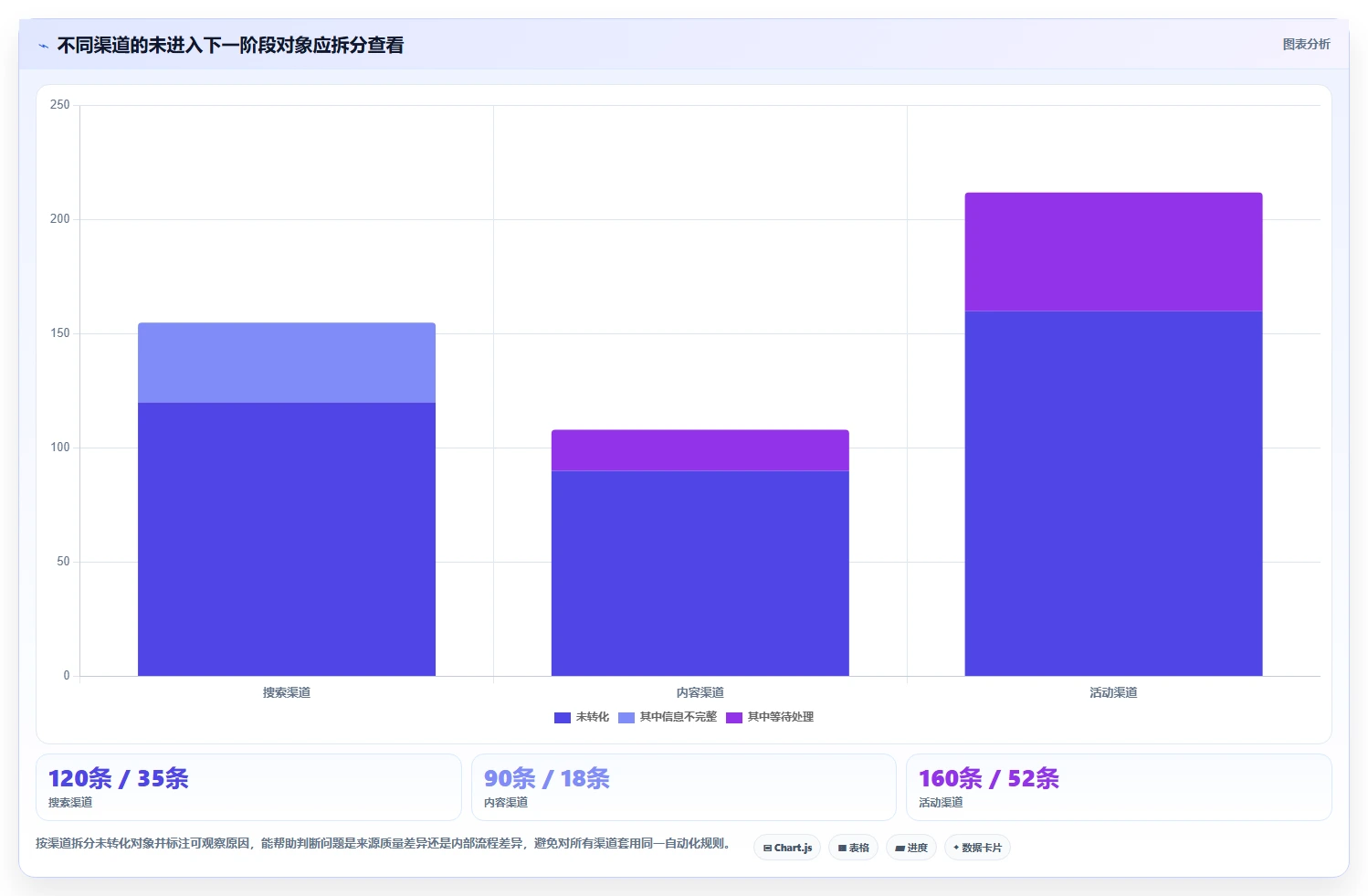
Task: Open the 120条 / 35条 搜索渠道 card
Action: click(x=248, y=787)
